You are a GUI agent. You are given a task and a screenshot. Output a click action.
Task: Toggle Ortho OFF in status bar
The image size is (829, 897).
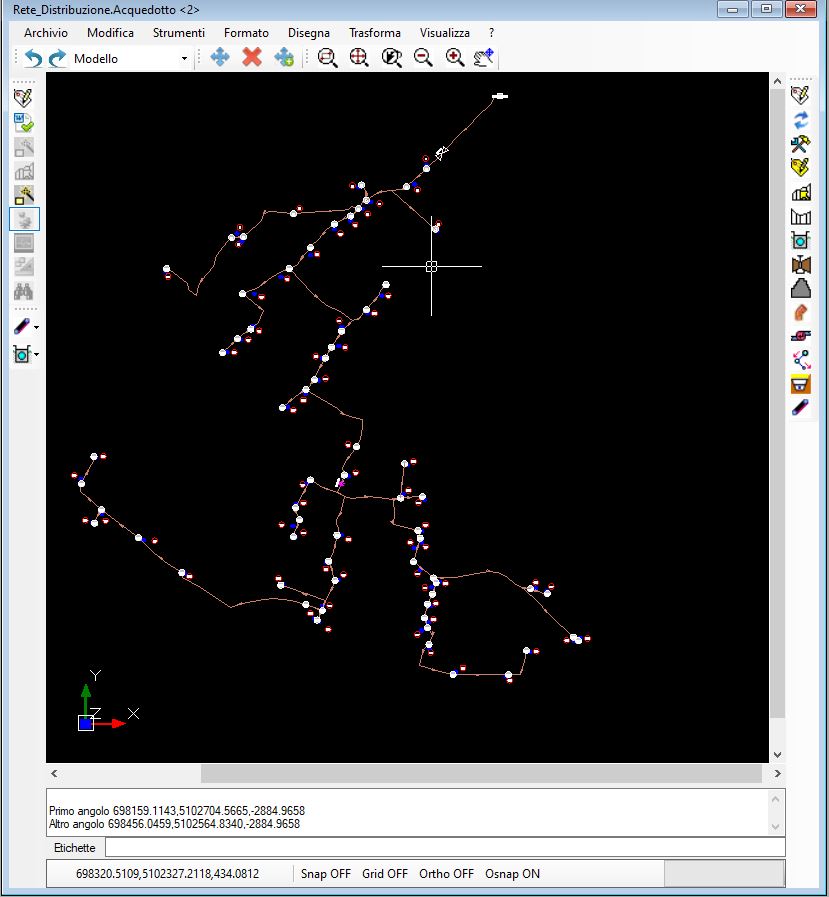446,873
